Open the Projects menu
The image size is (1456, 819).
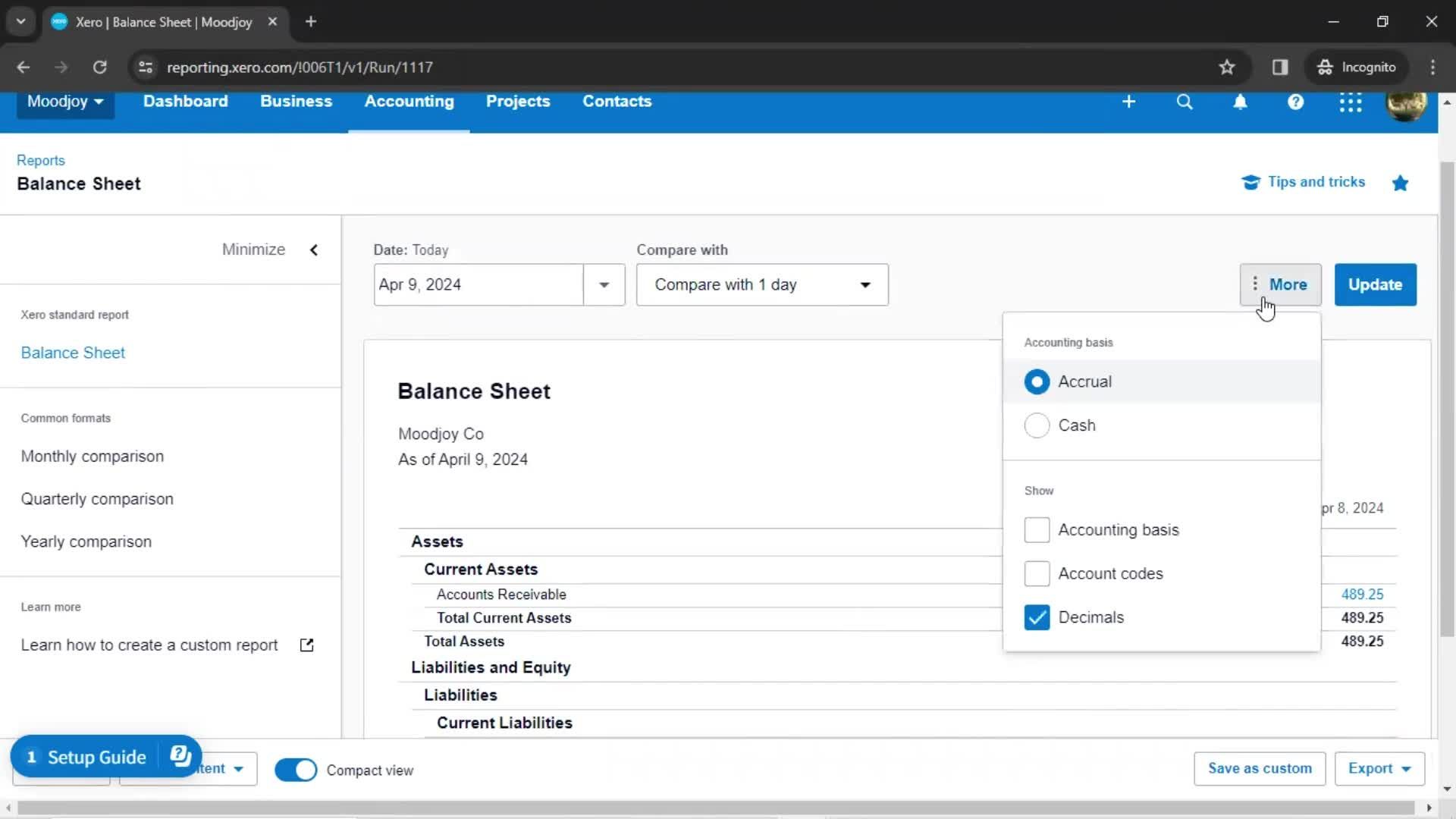click(518, 101)
